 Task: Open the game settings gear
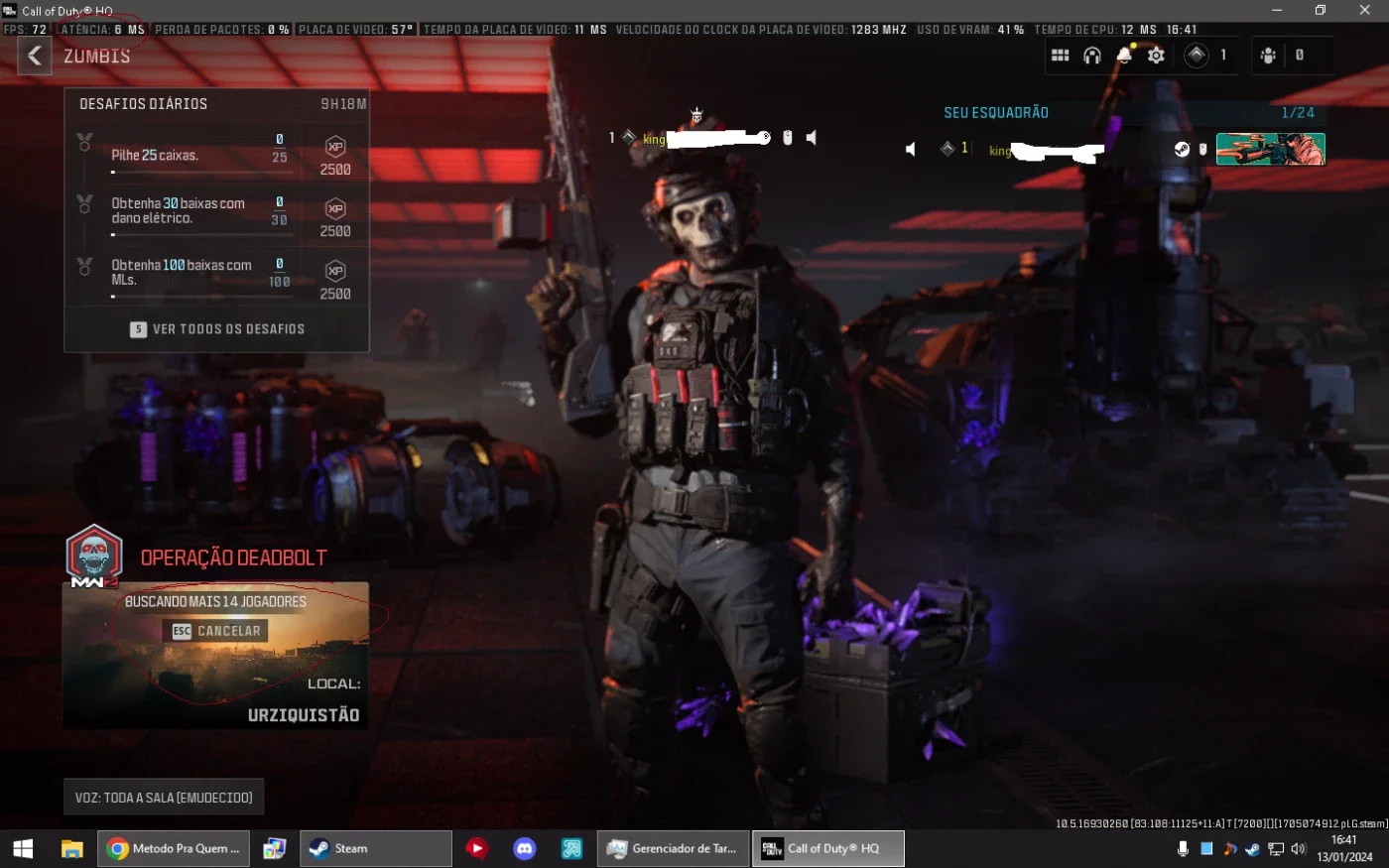coord(1156,56)
